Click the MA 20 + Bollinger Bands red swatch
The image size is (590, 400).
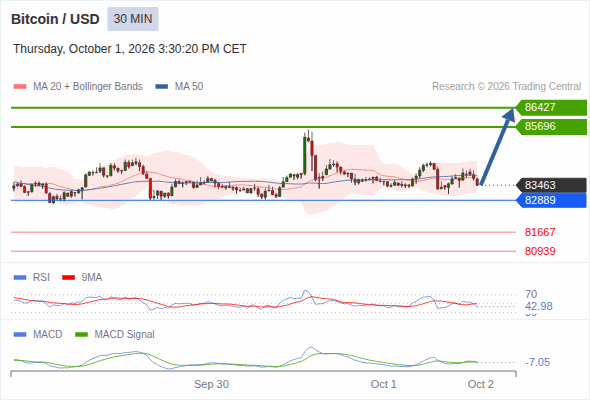tap(20, 87)
